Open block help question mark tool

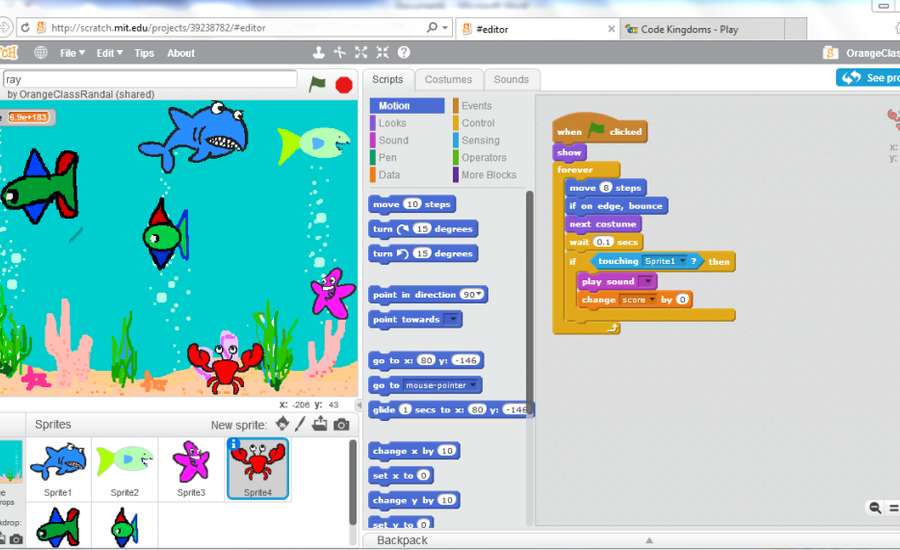pos(404,53)
